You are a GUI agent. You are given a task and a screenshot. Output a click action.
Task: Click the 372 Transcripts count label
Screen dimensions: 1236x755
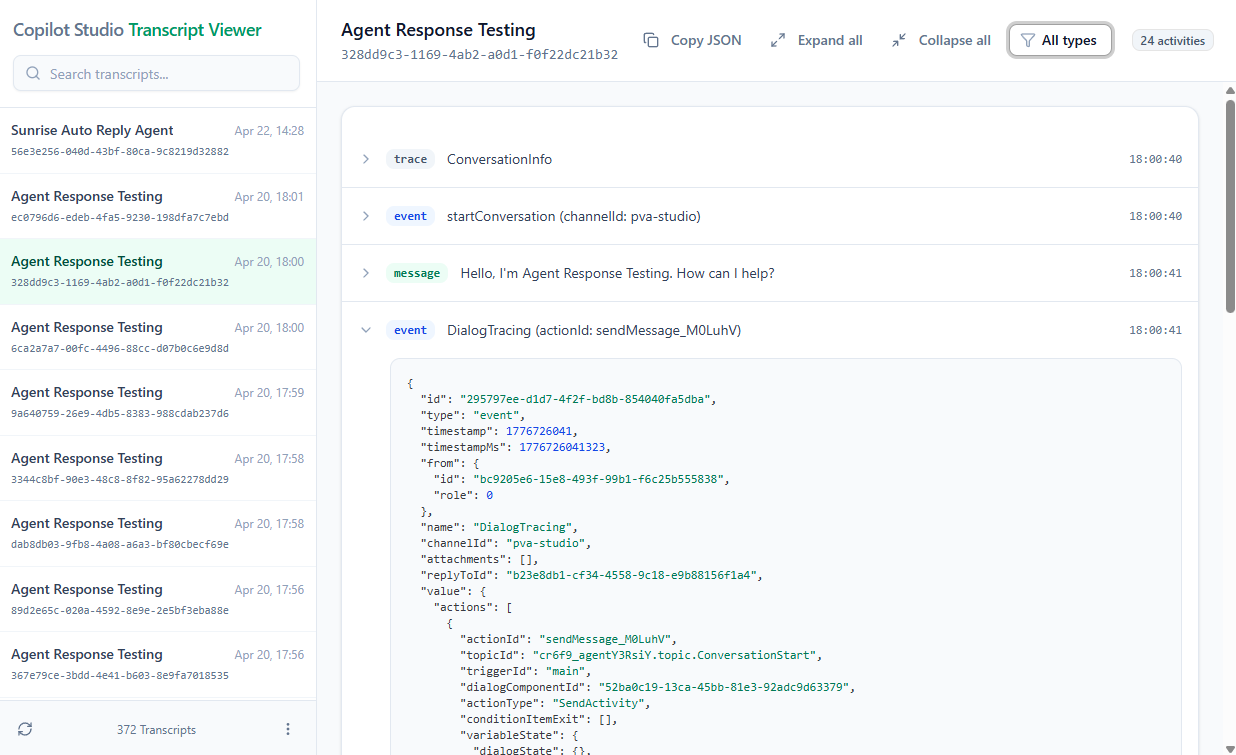click(x=156, y=730)
